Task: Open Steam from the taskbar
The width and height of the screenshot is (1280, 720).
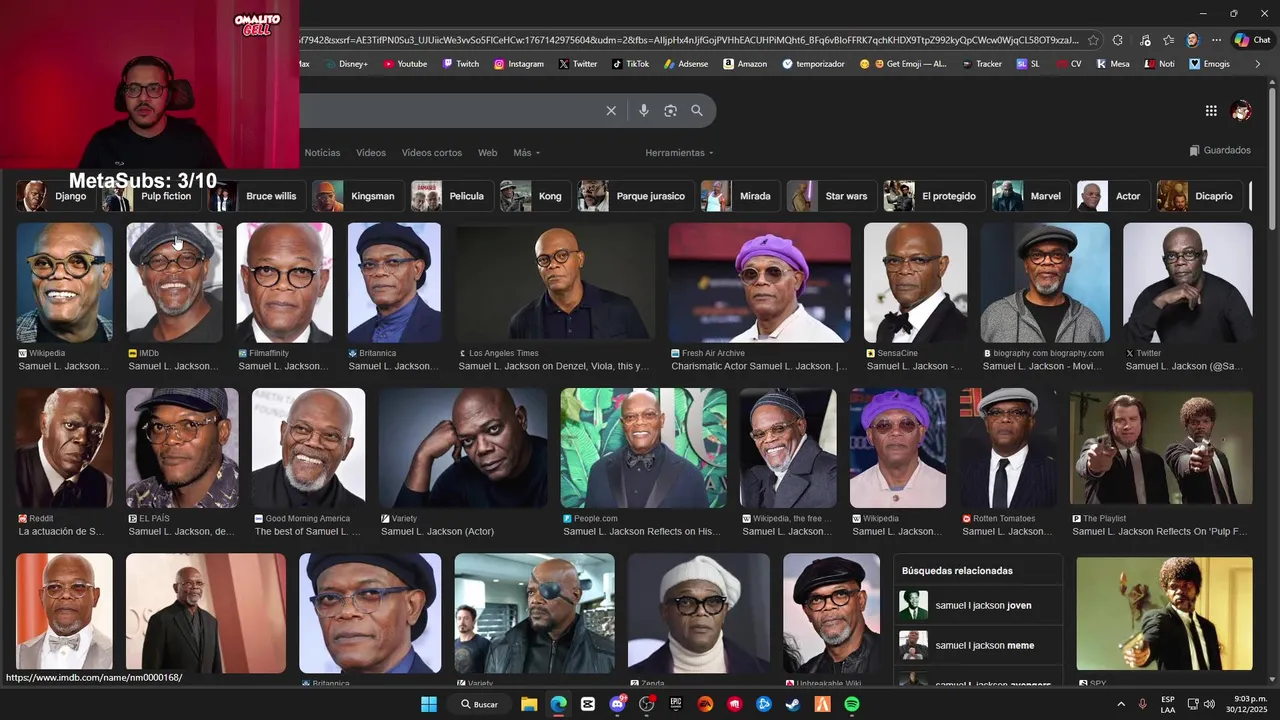Action: (793, 704)
